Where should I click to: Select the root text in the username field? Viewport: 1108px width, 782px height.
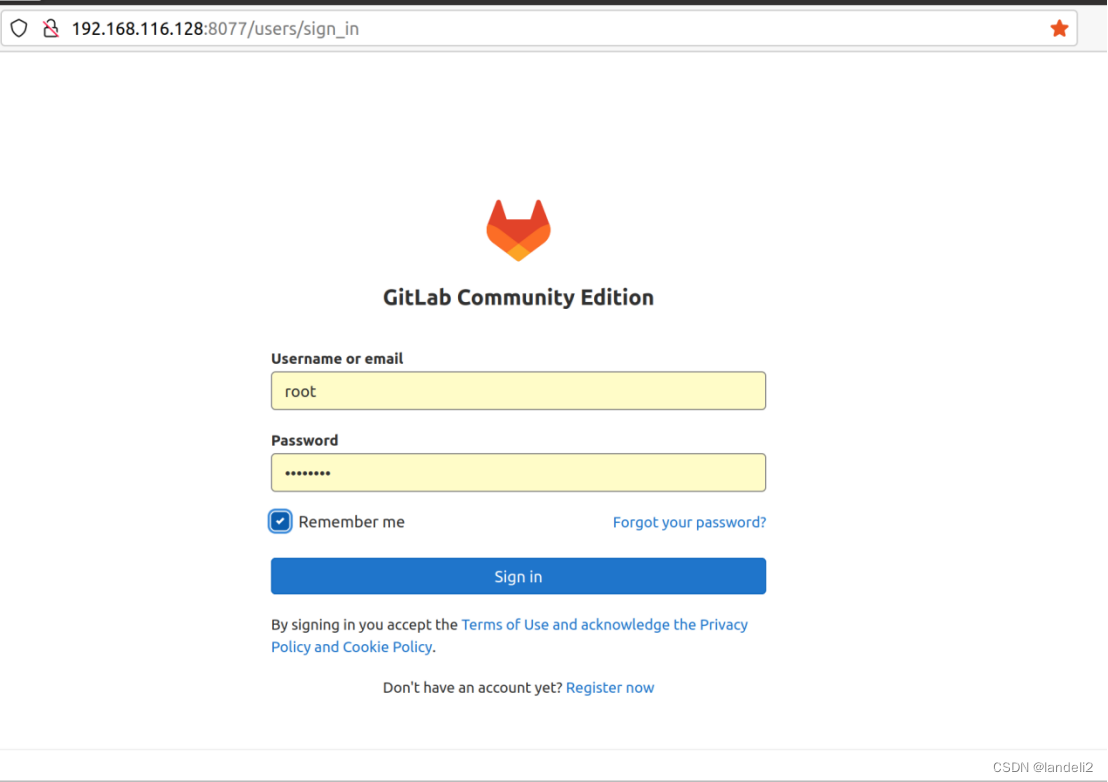(x=300, y=391)
